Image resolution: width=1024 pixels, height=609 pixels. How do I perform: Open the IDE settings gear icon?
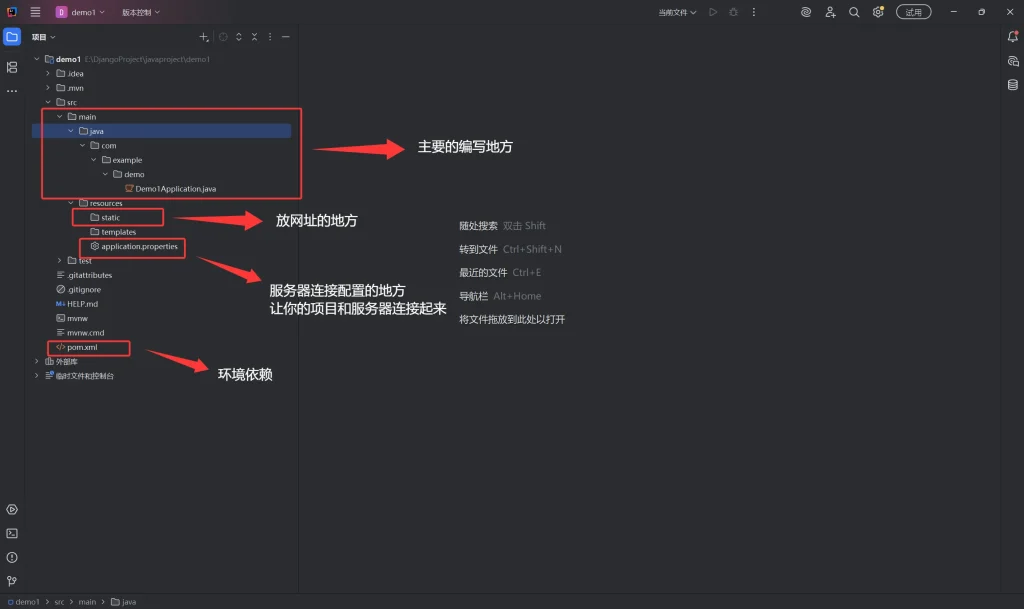tap(878, 12)
